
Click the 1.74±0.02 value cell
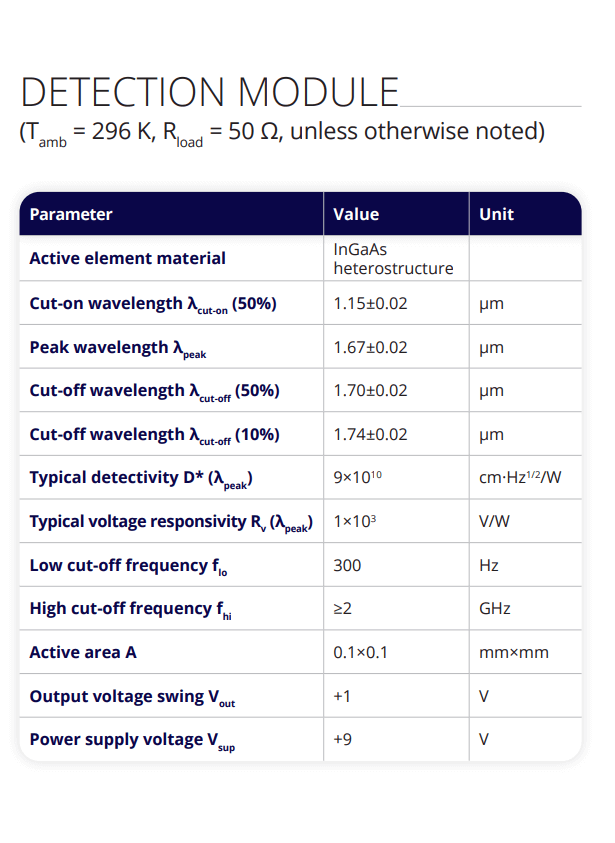tap(370, 434)
